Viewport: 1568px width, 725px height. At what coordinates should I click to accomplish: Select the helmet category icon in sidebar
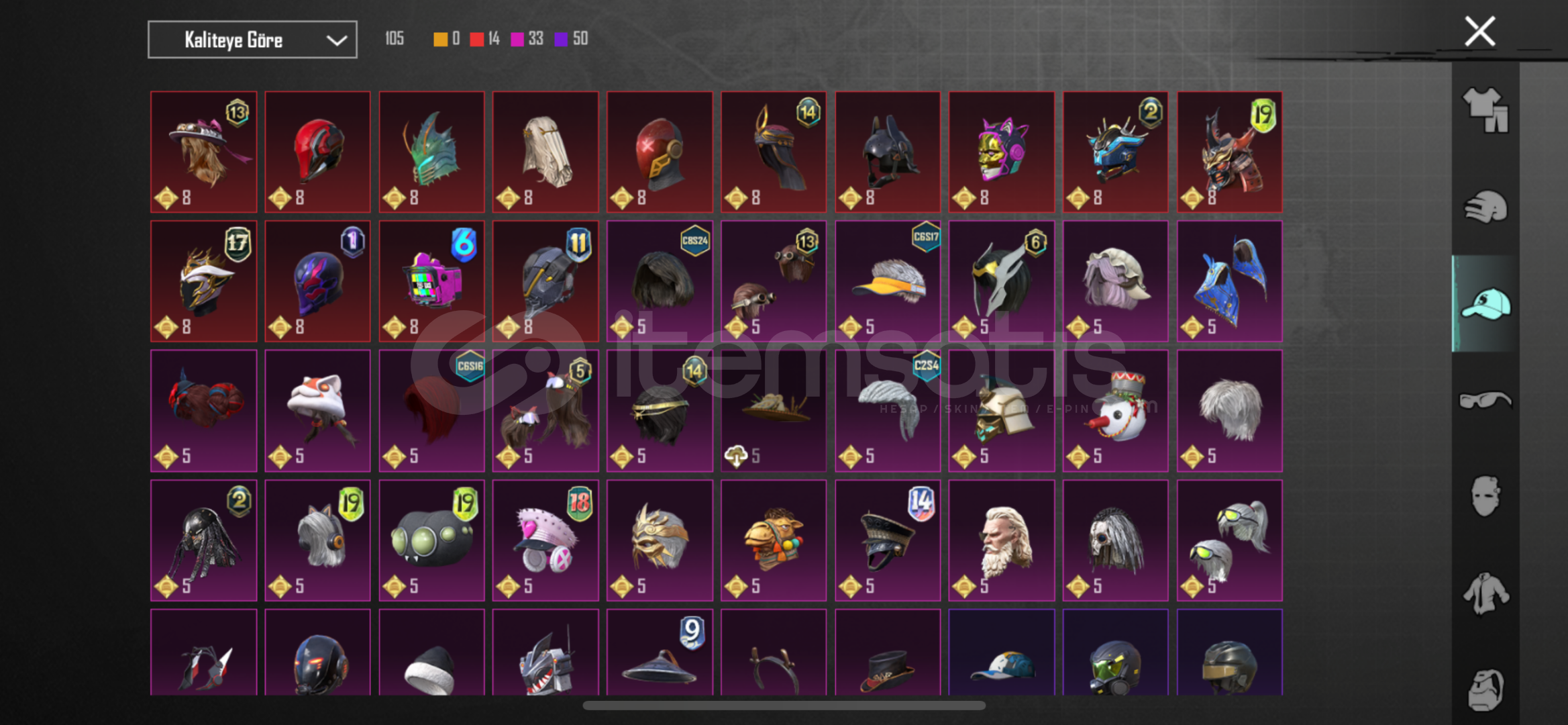(x=1485, y=207)
